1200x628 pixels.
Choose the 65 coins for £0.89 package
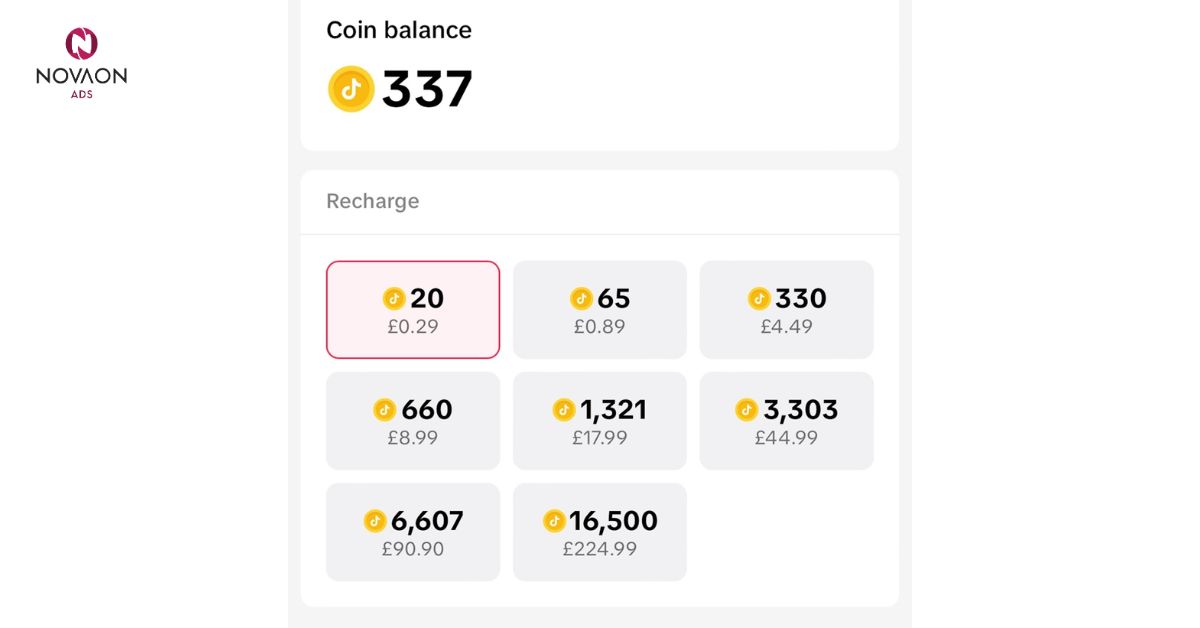[x=600, y=310]
